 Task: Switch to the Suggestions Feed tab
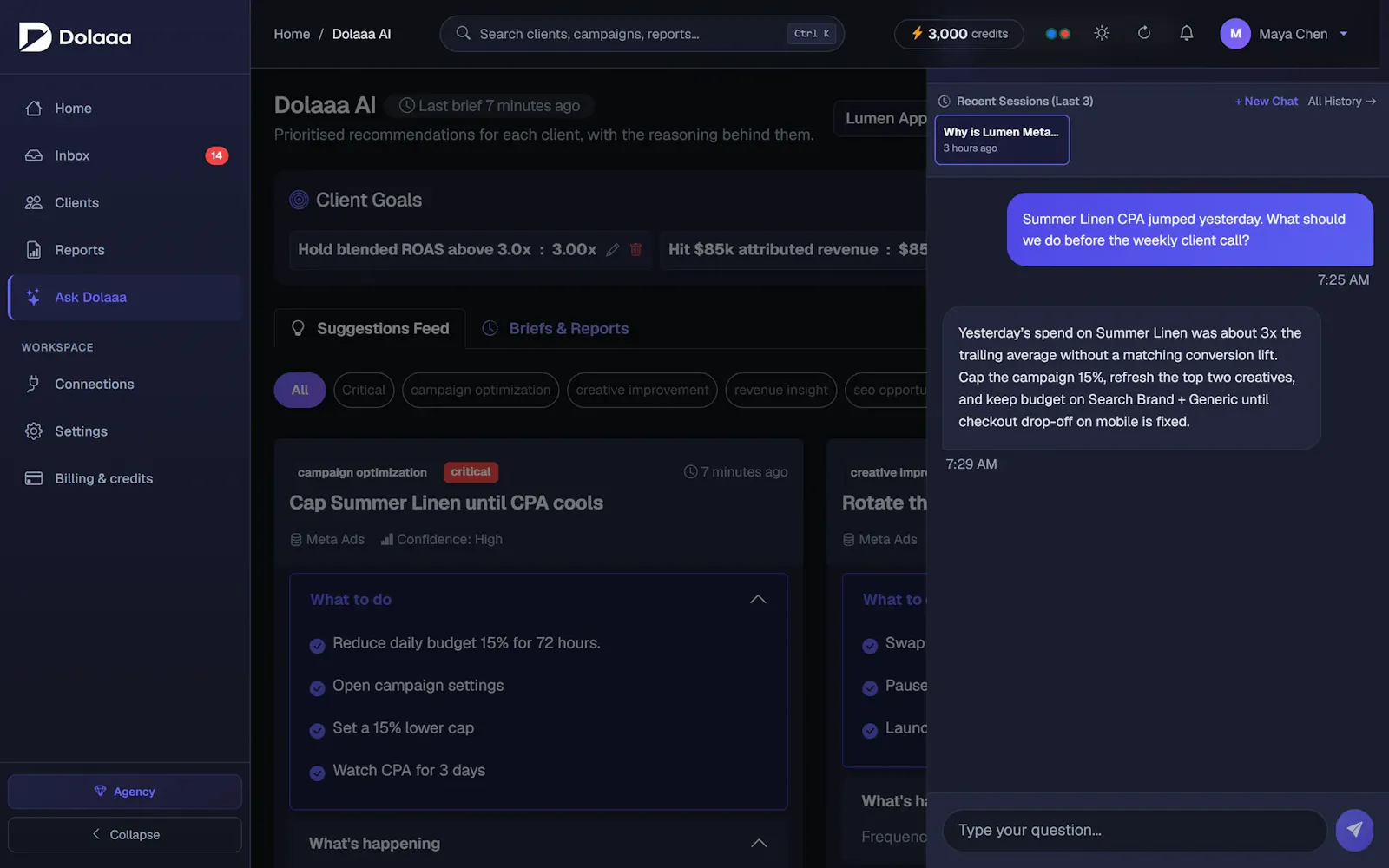click(x=370, y=329)
